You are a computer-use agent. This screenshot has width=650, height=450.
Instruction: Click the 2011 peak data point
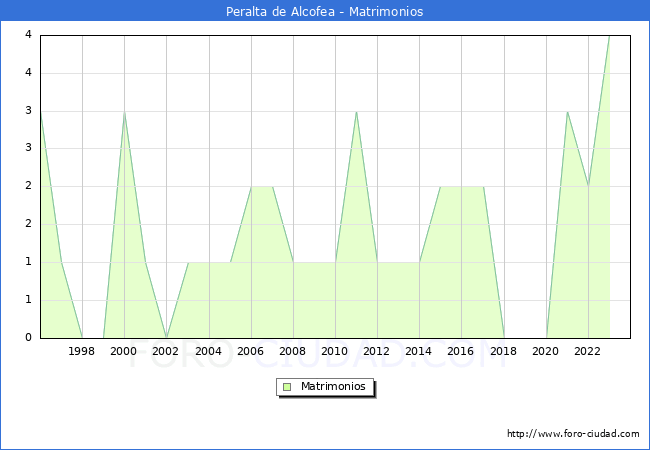click(x=357, y=111)
